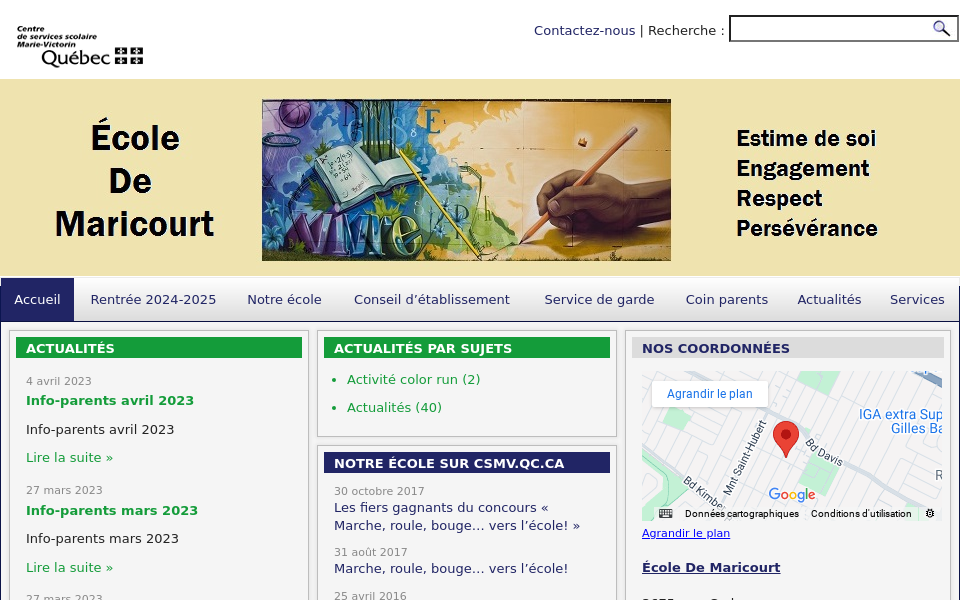Click the school mural banner image

coord(466,180)
